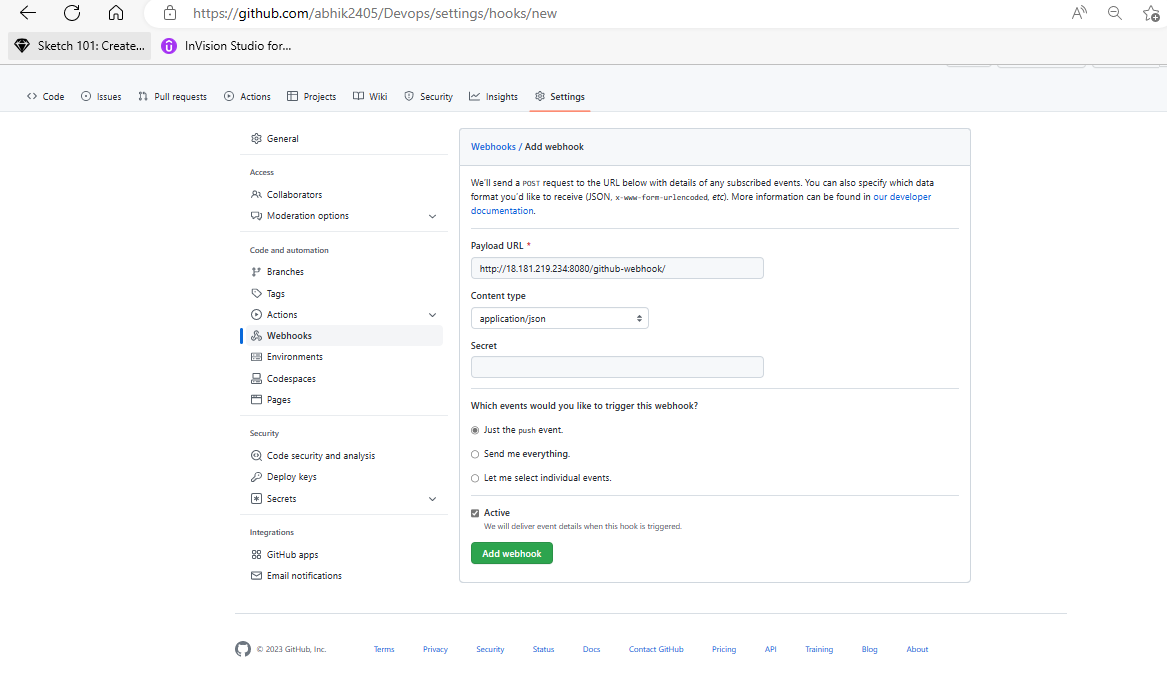Open Training footer link
Image resolution: width=1167 pixels, height=679 pixels.
tap(819, 649)
